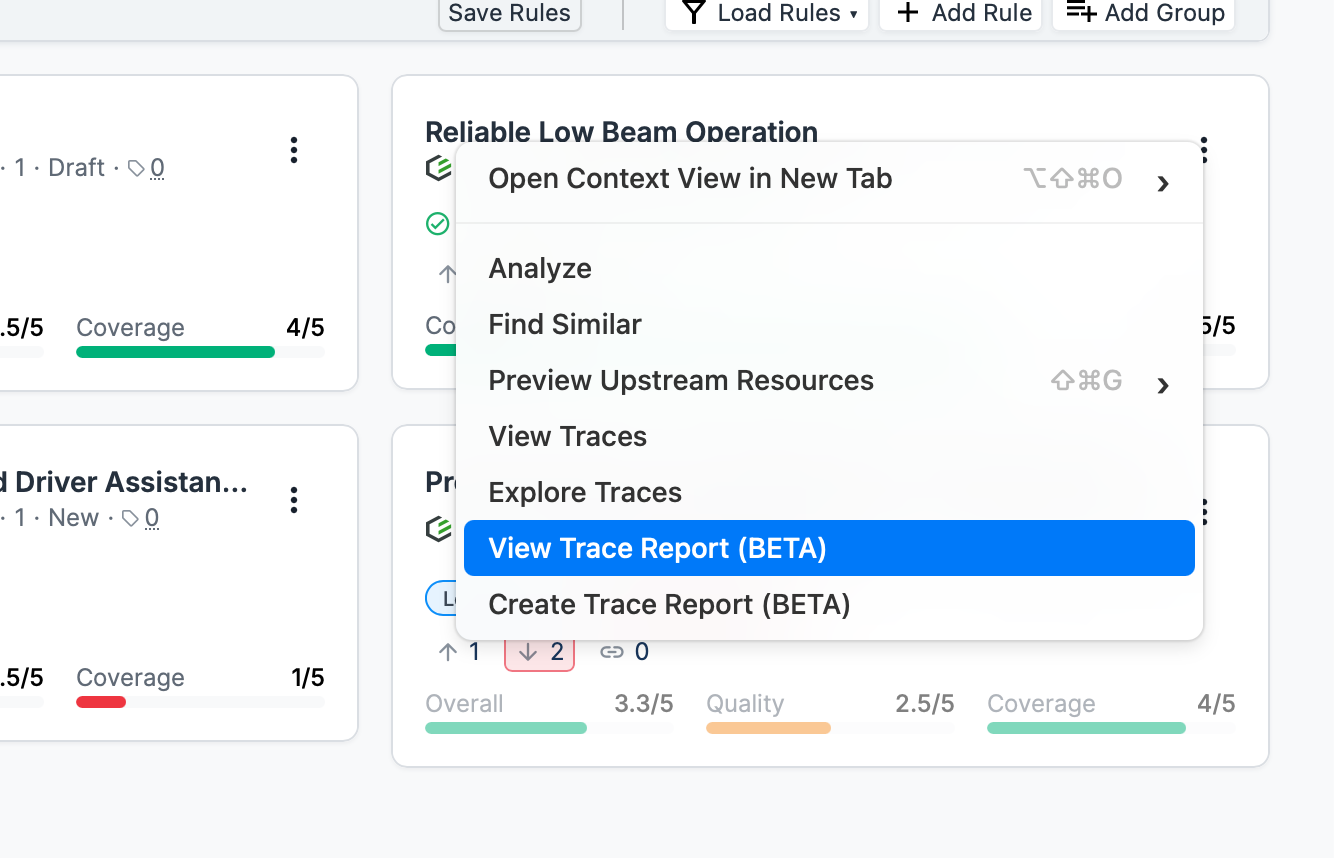Viewport: 1334px width, 858px height.
Task: Click the filter funnel icon on Load Rules
Action: tap(693, 13)
